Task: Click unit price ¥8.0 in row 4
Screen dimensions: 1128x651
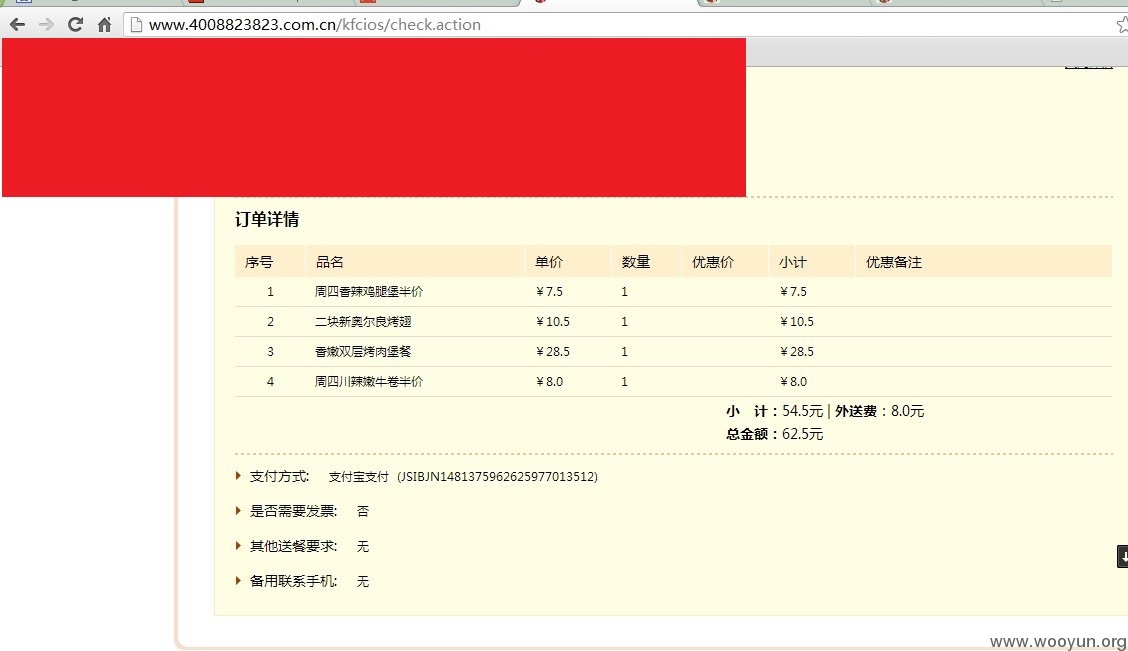Action: 550,381
